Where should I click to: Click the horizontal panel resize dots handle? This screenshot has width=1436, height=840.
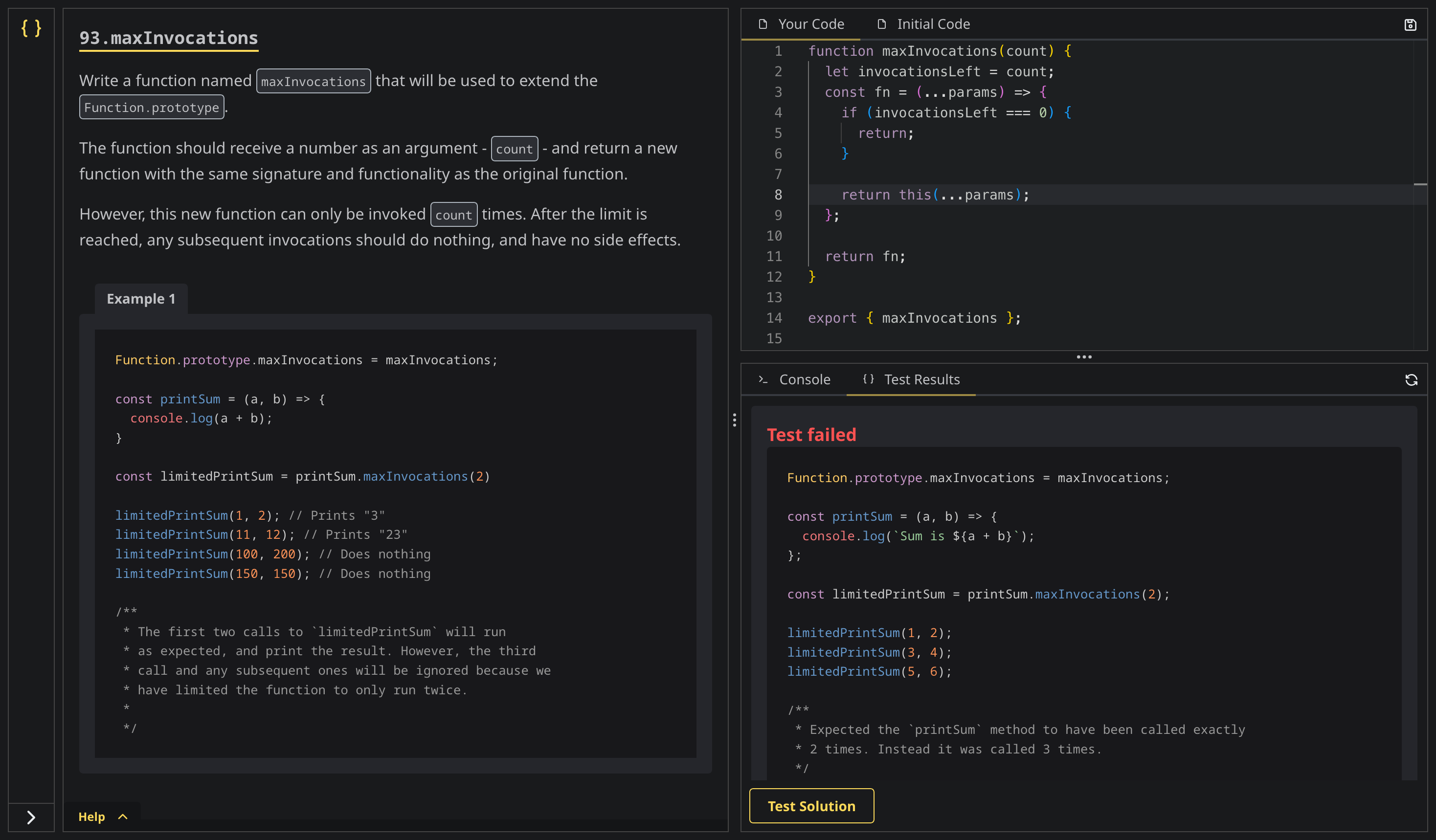click(1084, 357)
